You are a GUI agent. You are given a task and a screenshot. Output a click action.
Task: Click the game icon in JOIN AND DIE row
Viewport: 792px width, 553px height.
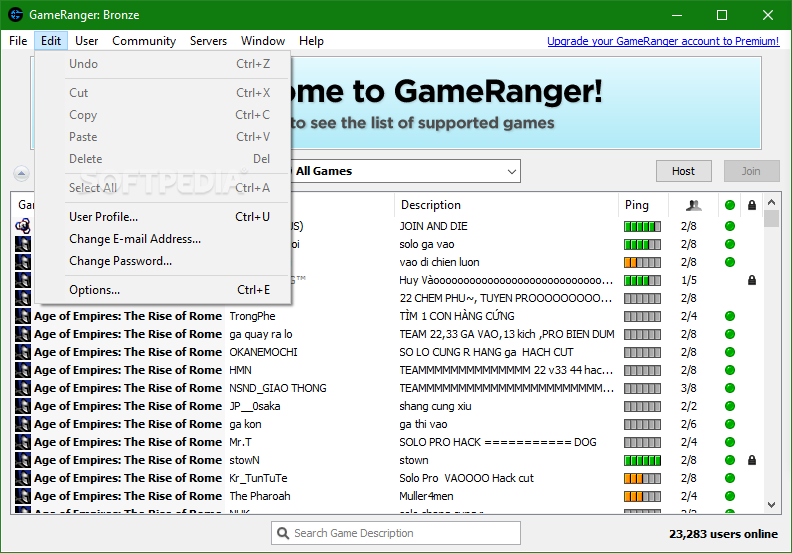tap(23, 226)
